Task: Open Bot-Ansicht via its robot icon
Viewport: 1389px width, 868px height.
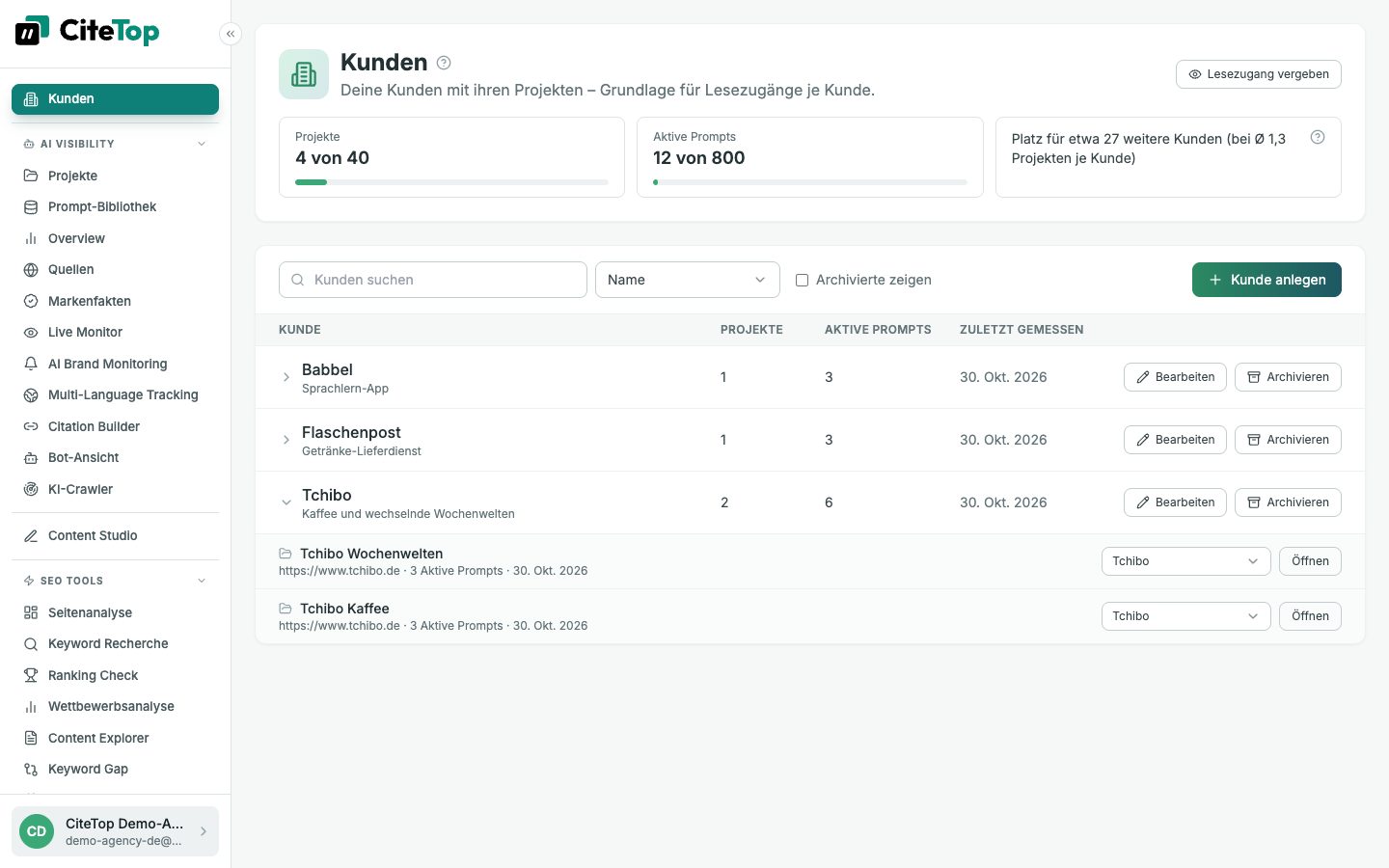Action: pos(31,458)
